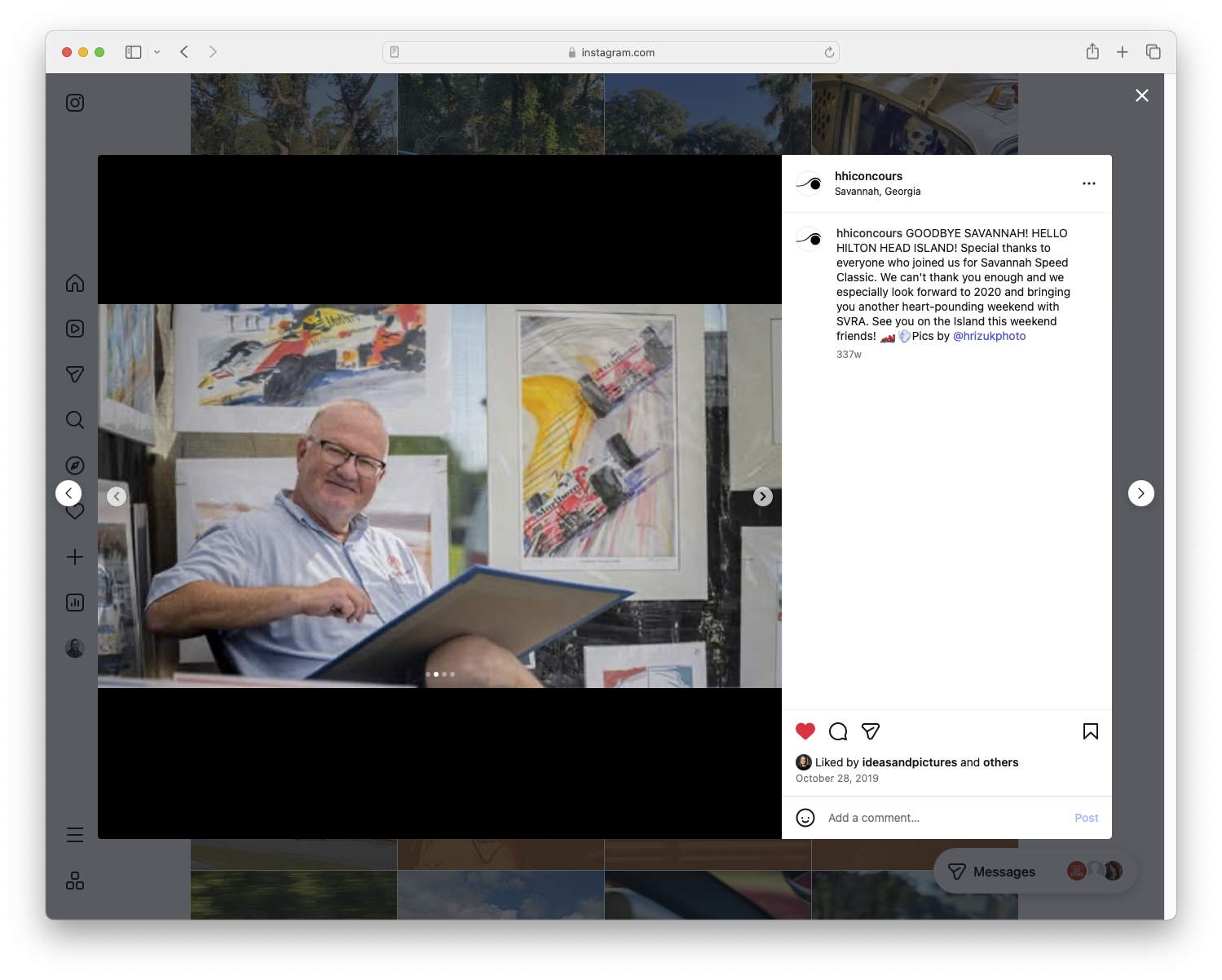The height and width of the screenshot is (980, 1222).
Task: Open the Savannah, Georgia location page
Action: [878, 191]
